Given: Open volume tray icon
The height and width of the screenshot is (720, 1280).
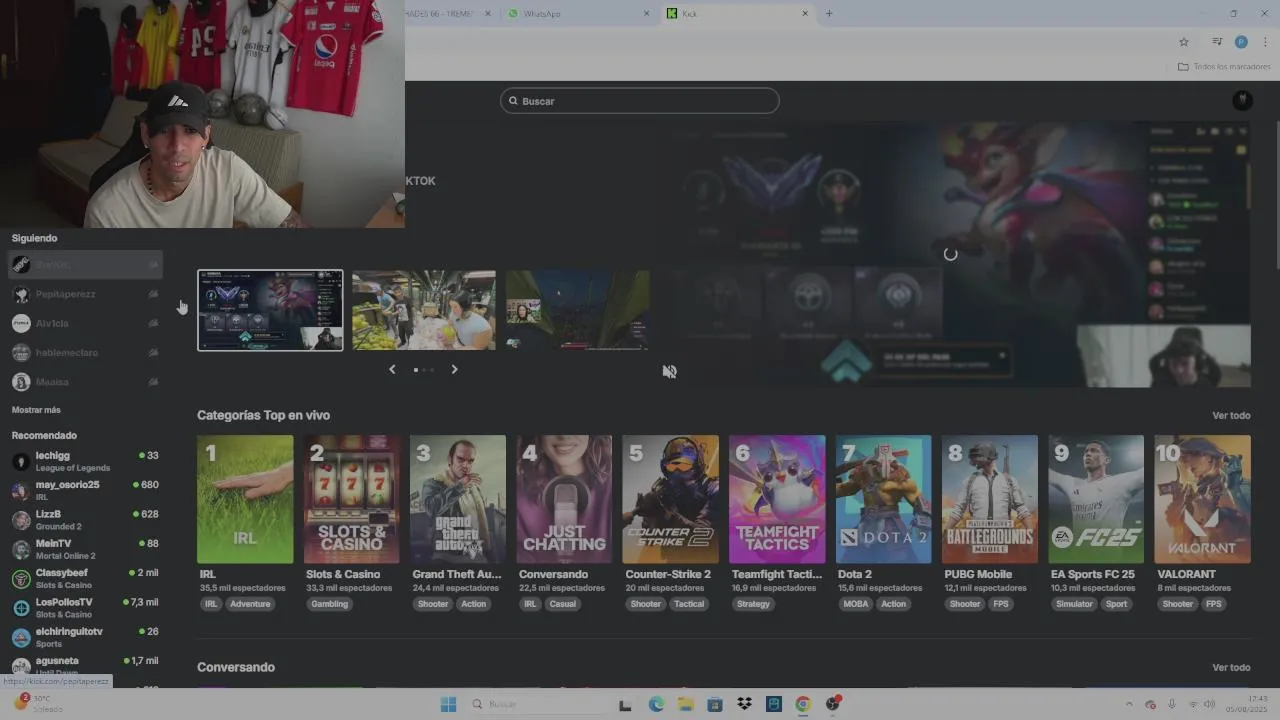Looking at the screenshot, I should pyautogui.click(x=1211, y=704).
